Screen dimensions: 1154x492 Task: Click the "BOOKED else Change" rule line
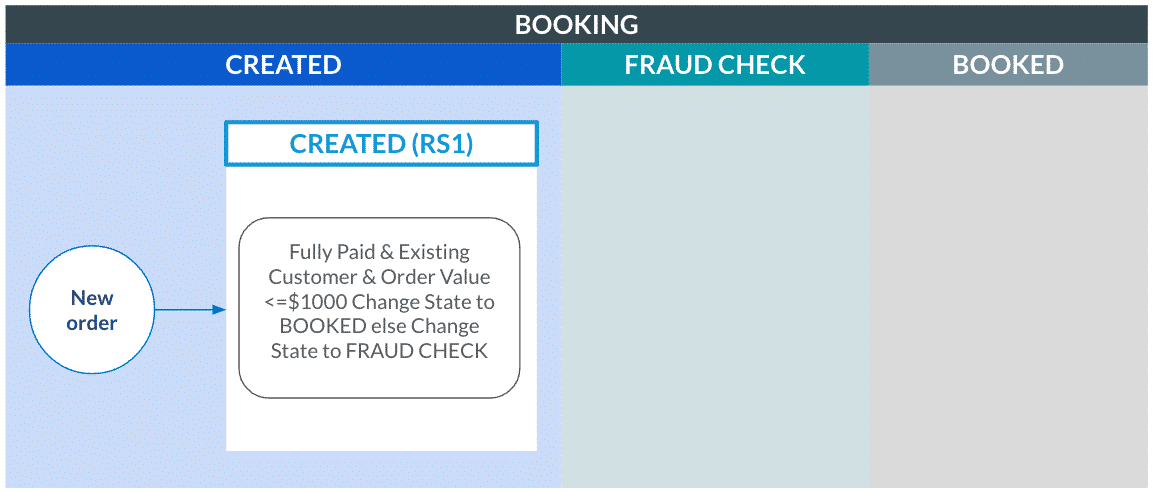pos(379,326)
